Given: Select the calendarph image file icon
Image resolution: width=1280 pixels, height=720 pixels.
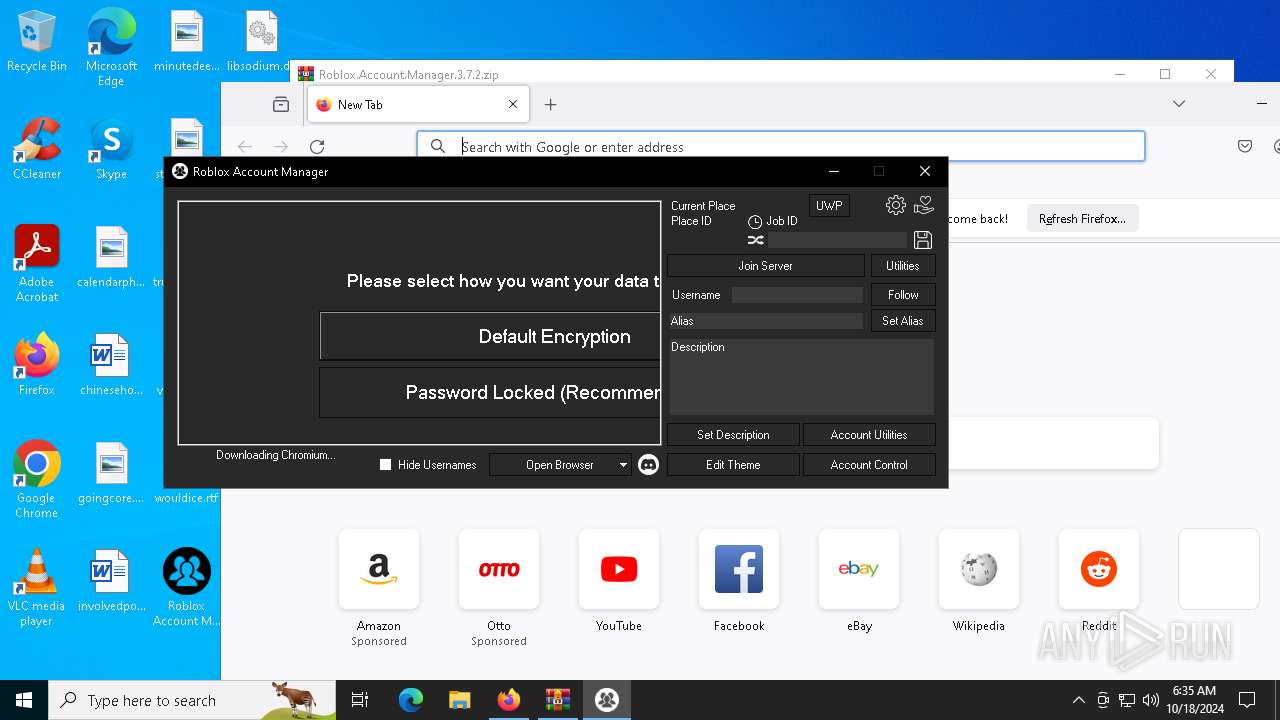Looking at the screenshot, I should [x=111, y=257].
